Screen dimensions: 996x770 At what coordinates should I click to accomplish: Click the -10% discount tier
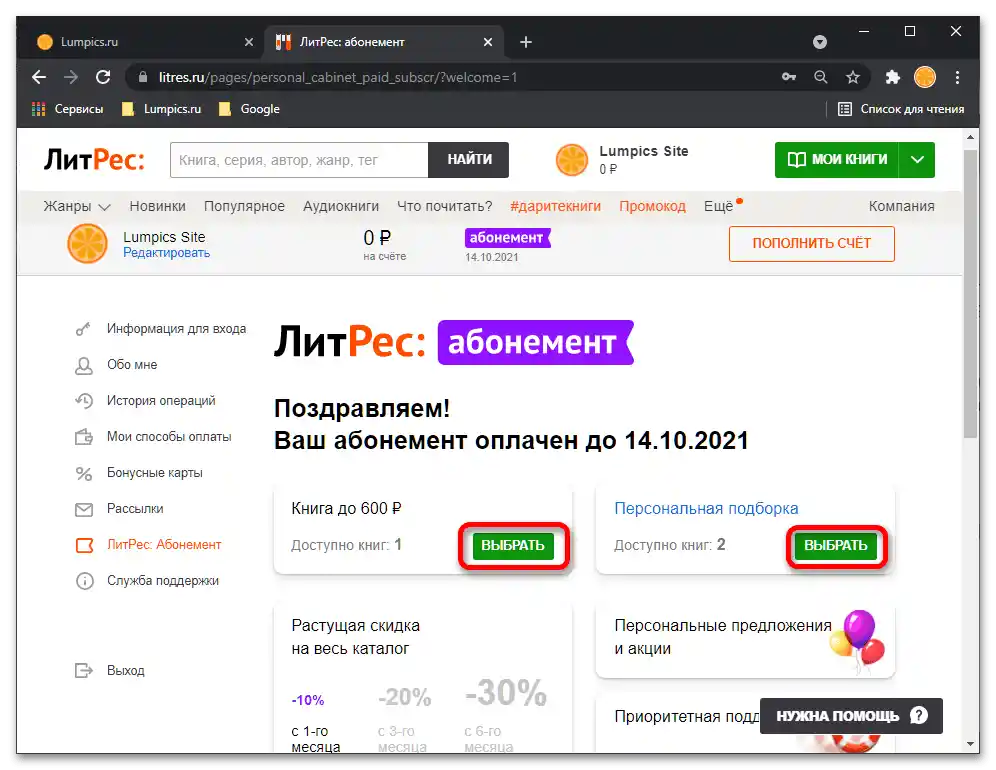click(308, 700)
